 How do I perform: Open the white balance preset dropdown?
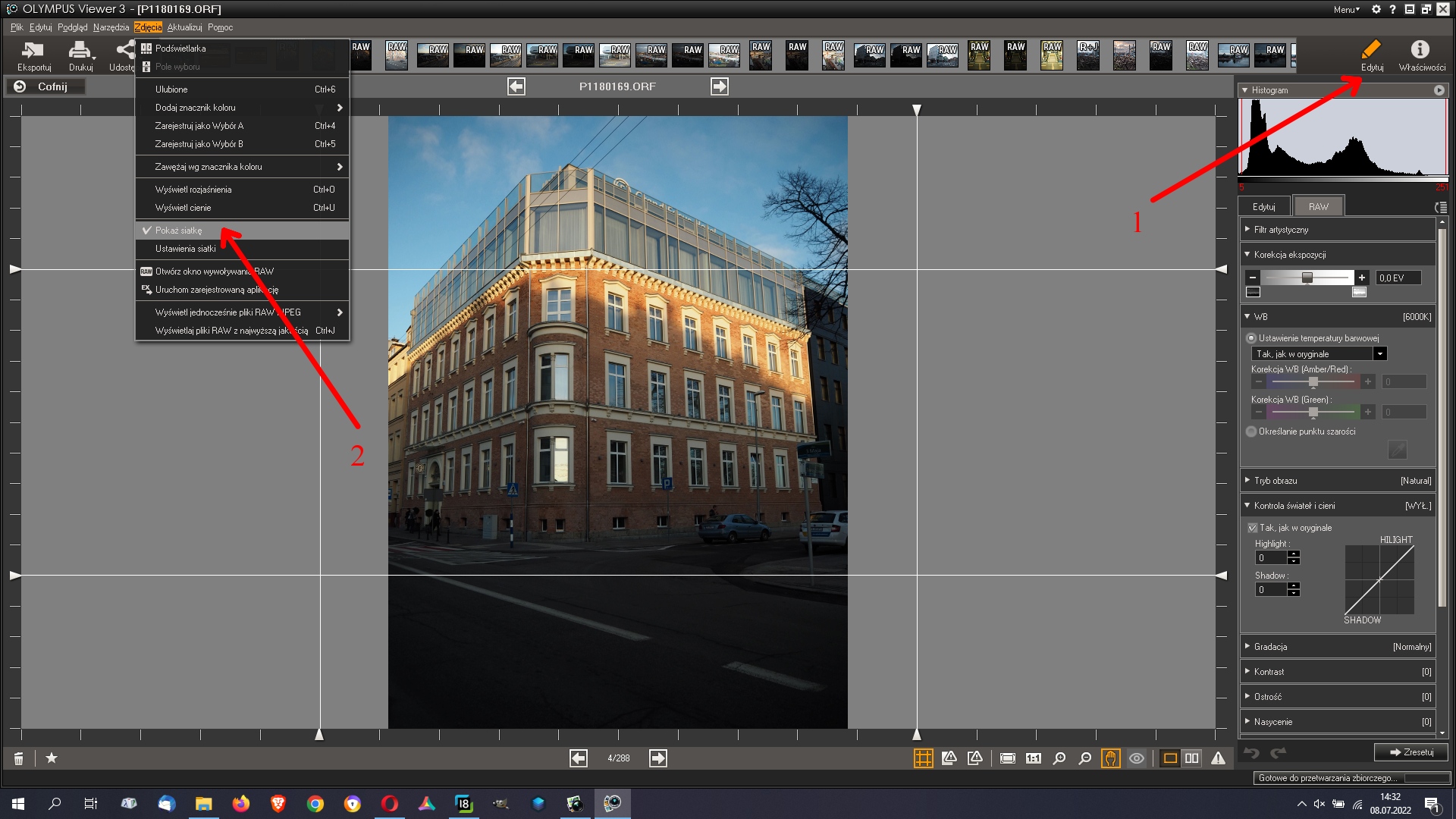[x=1380, y=354]
